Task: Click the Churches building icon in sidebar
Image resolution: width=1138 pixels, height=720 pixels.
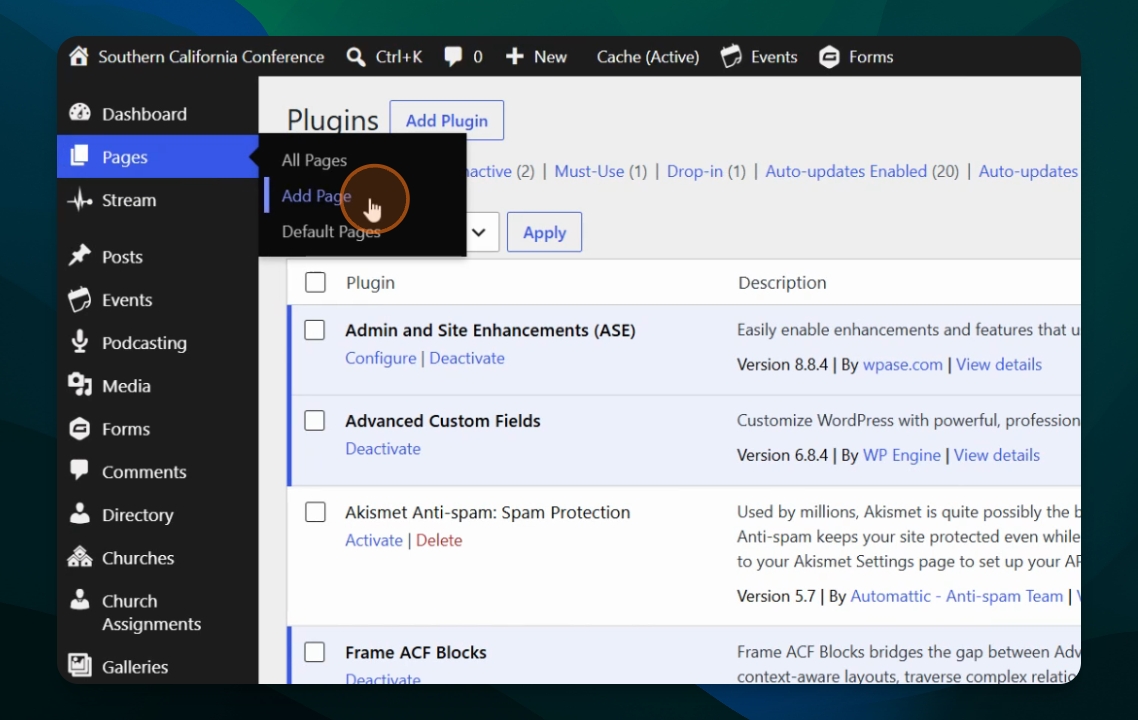Action: (80, 557)
